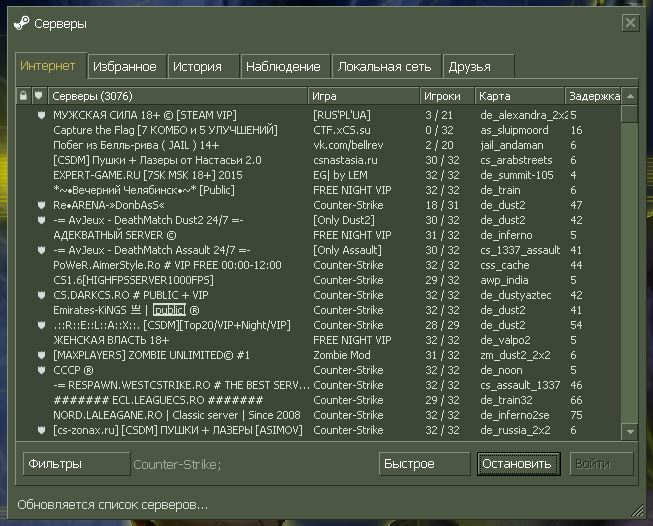
Task: Sort by Карта column header
Action: 520,96
